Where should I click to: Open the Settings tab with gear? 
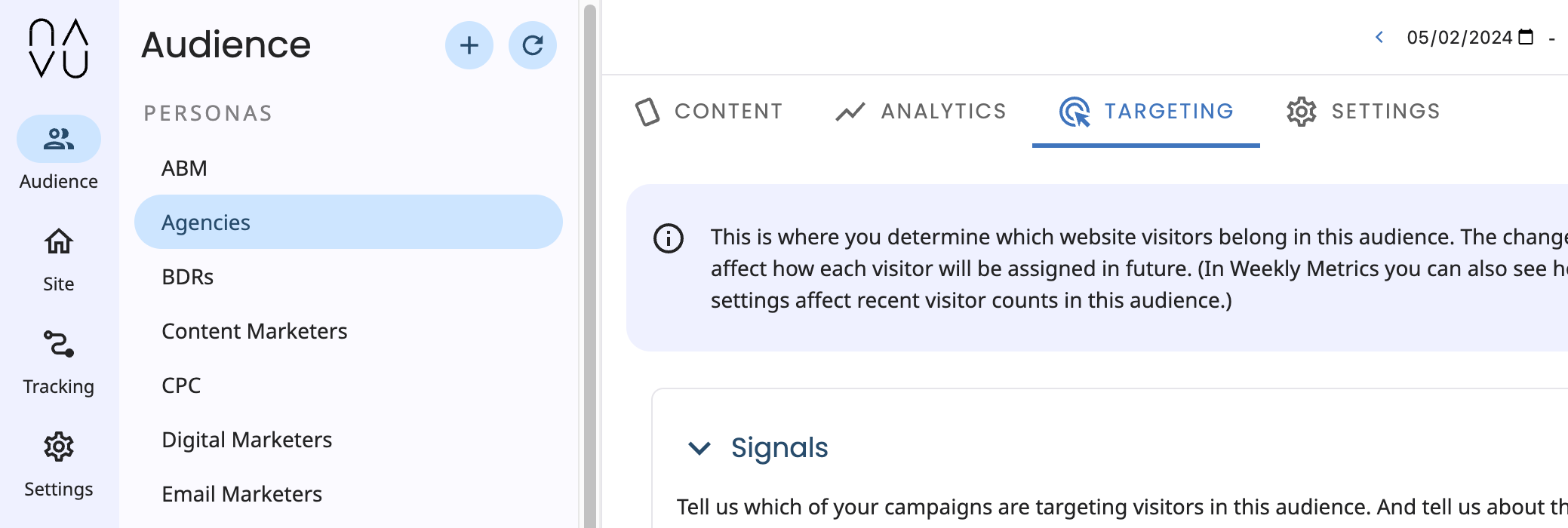(1364, 112)
